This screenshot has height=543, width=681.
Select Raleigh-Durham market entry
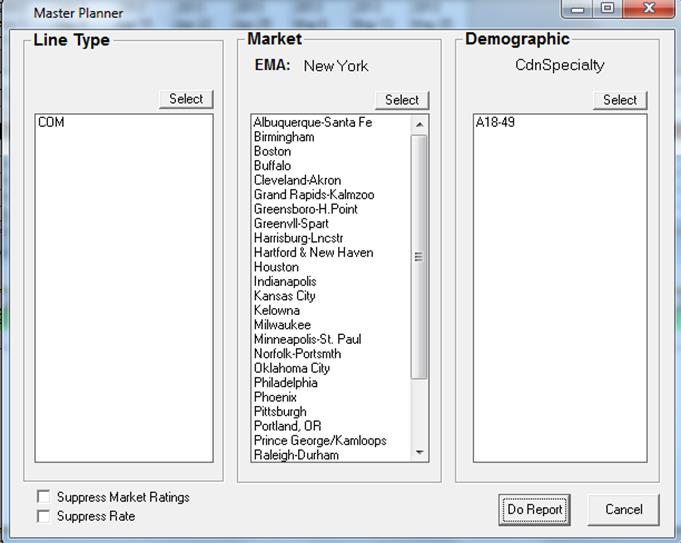click(296, 455)
